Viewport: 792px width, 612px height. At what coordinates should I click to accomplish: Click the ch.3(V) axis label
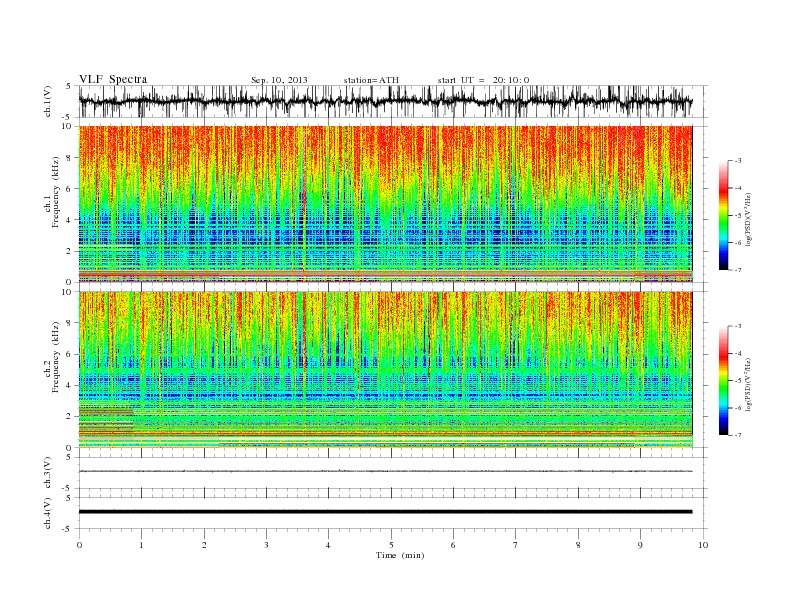pyautogui.click(x=48, y=473)
